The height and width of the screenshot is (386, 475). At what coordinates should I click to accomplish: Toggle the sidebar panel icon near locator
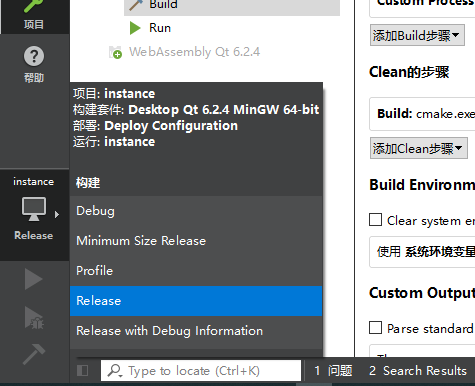[x=82, y=370]
